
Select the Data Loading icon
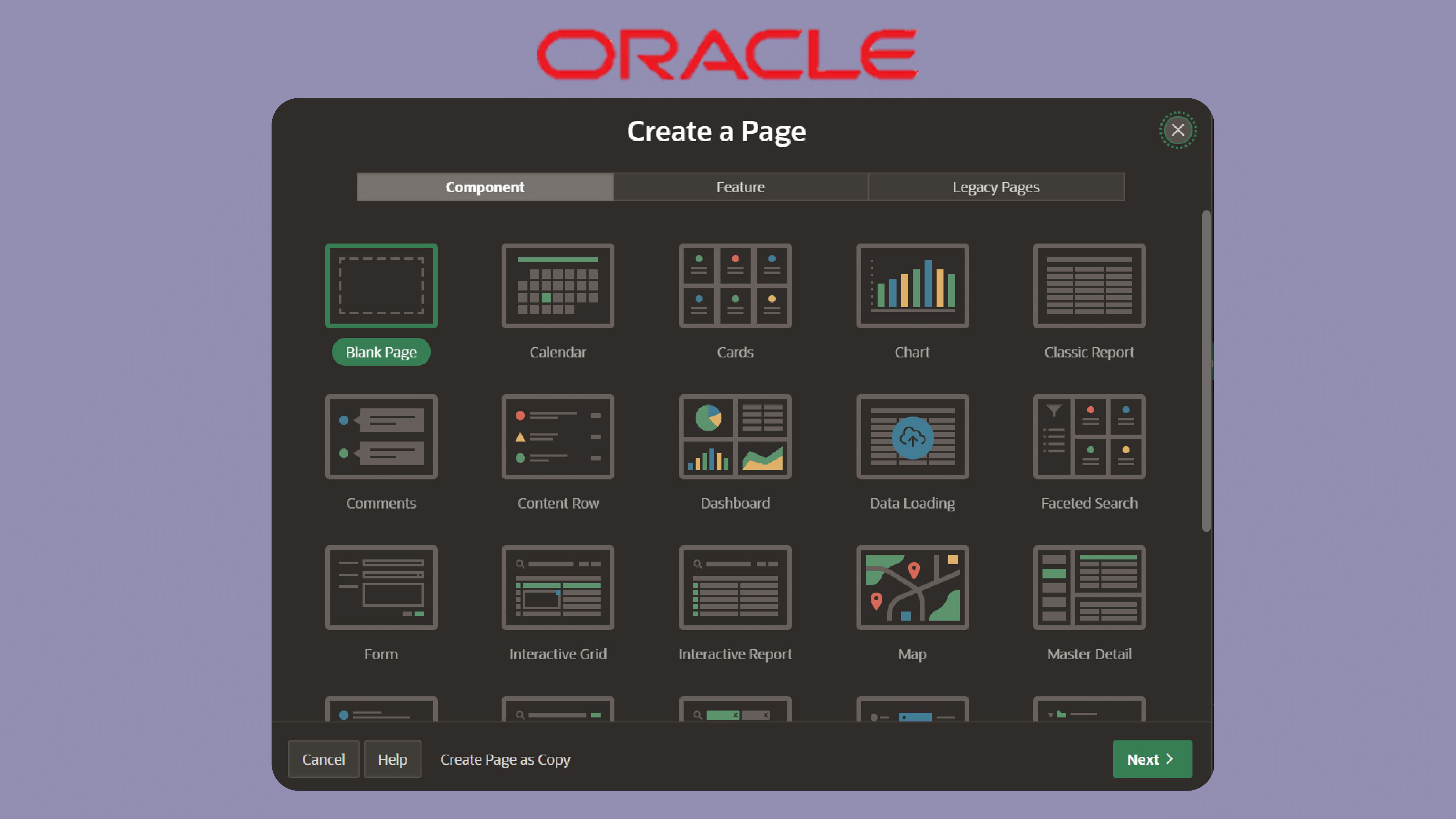pyautogui.click(x=912, y=436)
